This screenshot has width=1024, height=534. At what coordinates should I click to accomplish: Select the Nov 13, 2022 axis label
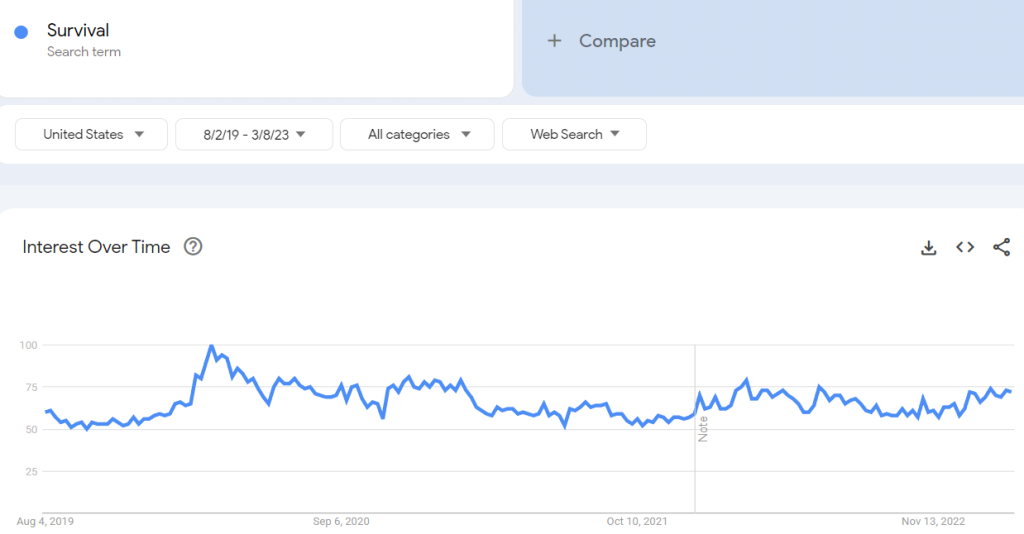[x=932, y=521]
